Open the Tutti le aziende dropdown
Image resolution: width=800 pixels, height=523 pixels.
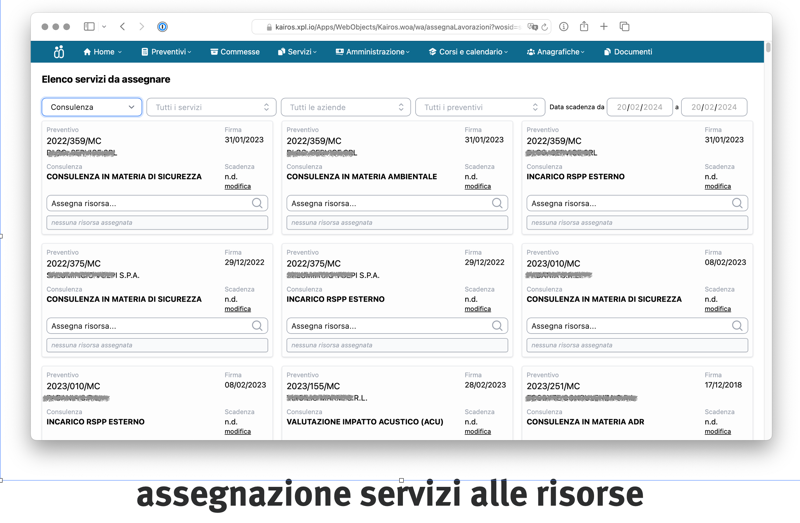346,107
